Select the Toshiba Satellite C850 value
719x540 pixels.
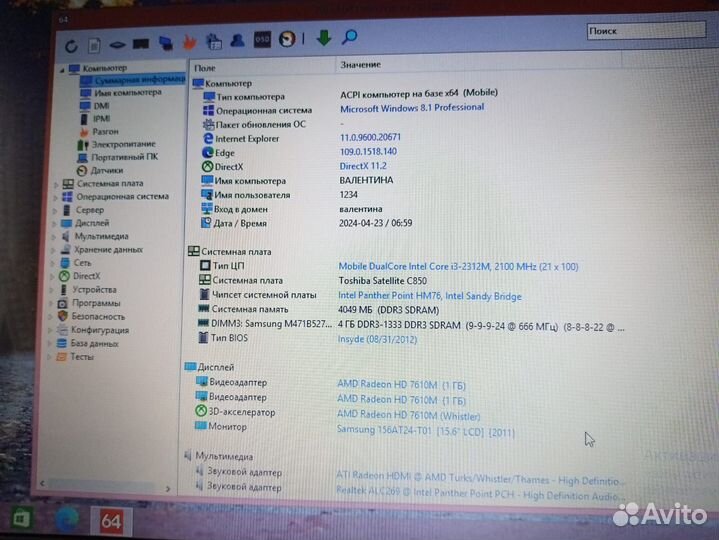click(382, 281)
